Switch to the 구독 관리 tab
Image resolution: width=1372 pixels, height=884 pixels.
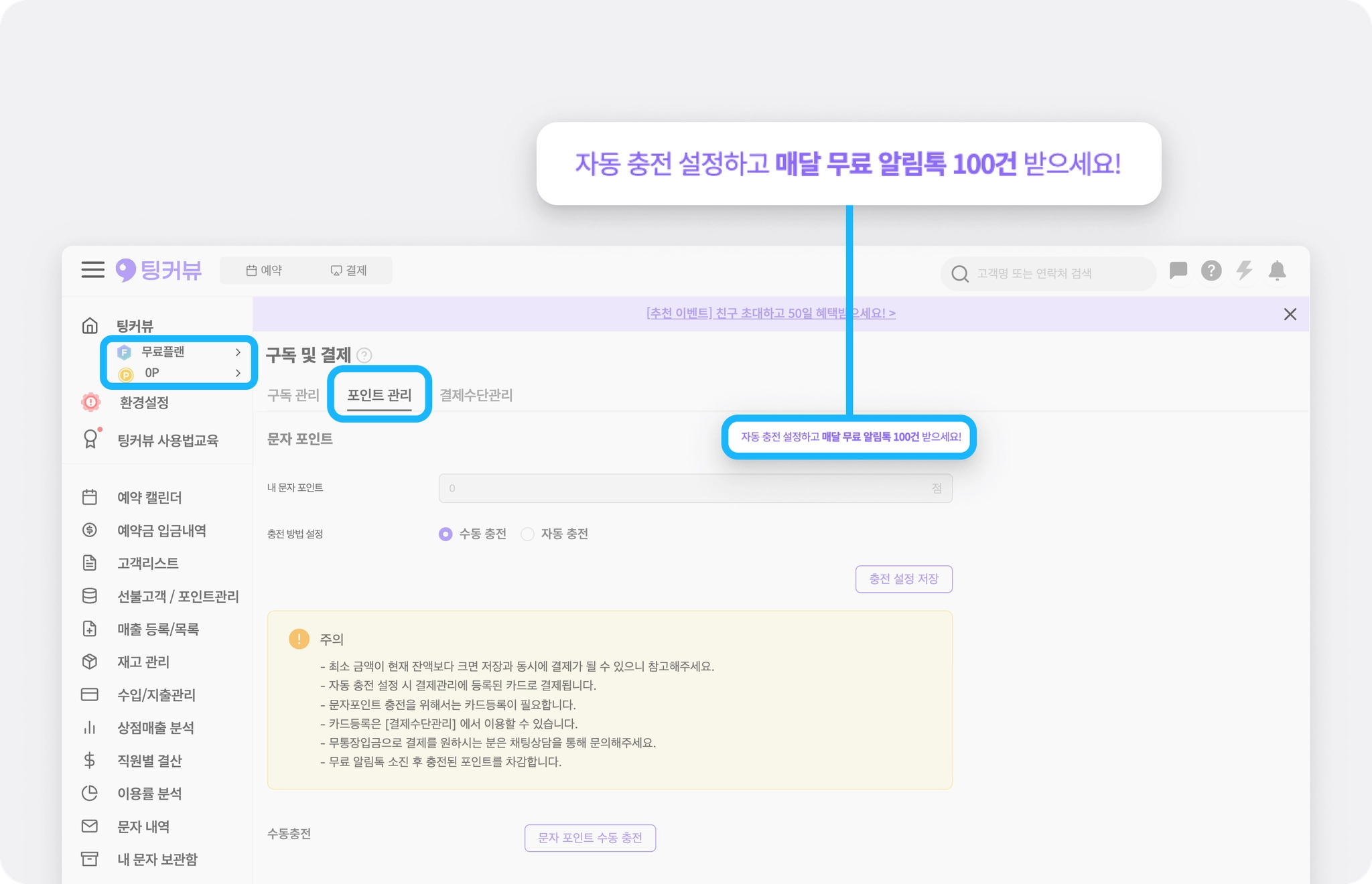(x=293, y=395)
